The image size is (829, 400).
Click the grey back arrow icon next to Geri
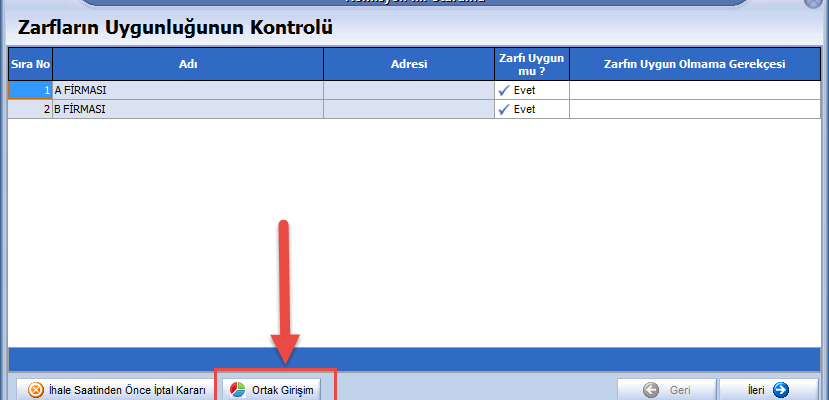(x=651, y=390)
